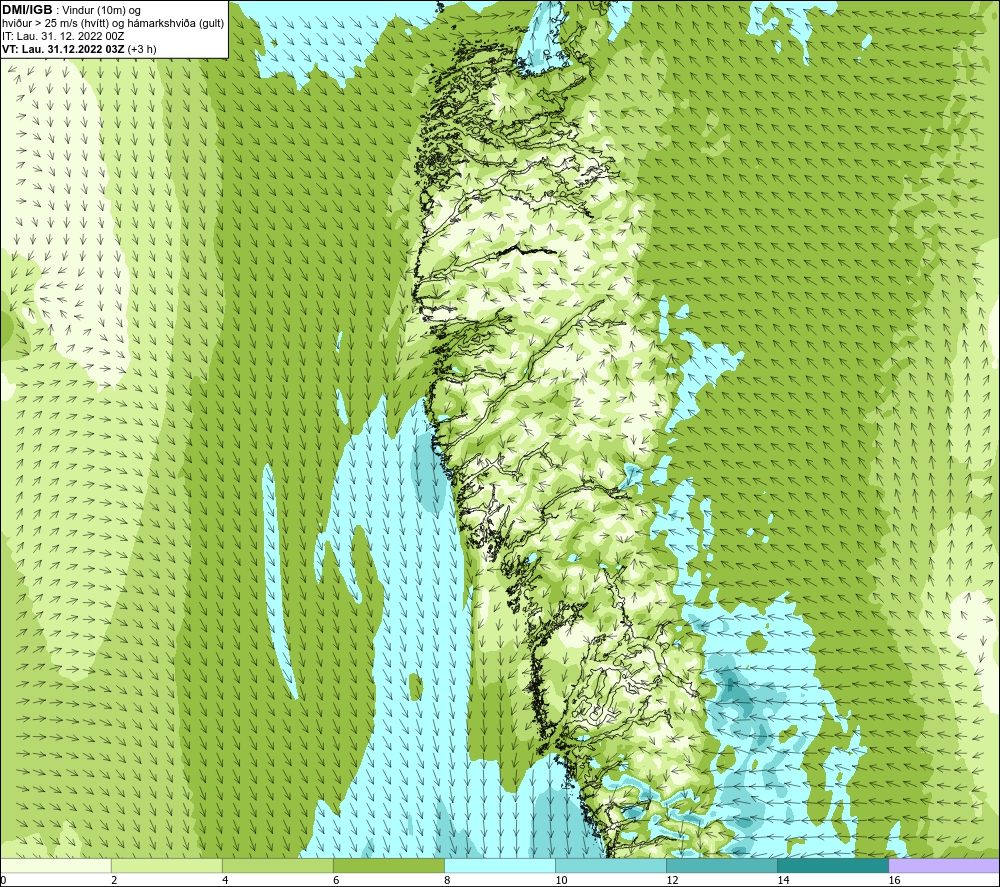
Task: Click the legend tick label 14
Action: coord(783,880)
